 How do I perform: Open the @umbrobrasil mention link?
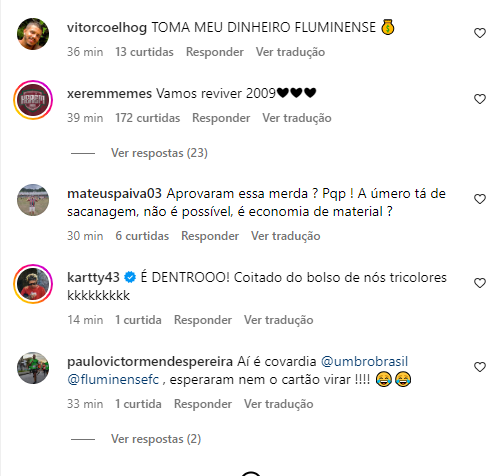364,361
